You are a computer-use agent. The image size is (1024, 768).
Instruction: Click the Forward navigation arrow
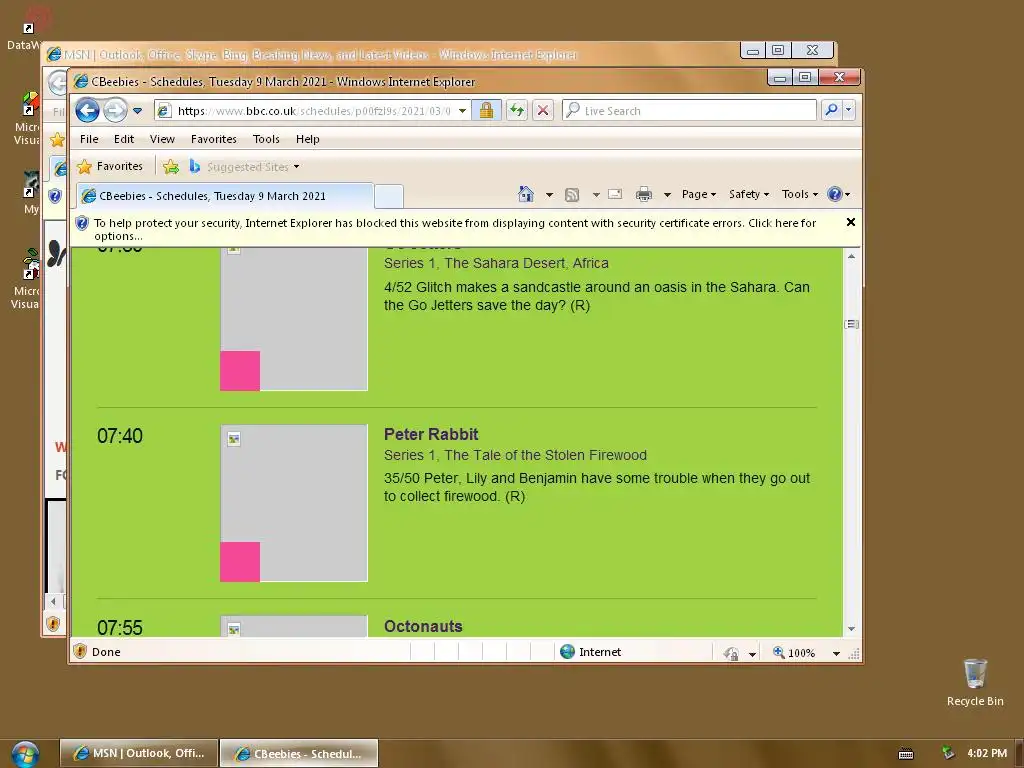(x=115, y=110)
